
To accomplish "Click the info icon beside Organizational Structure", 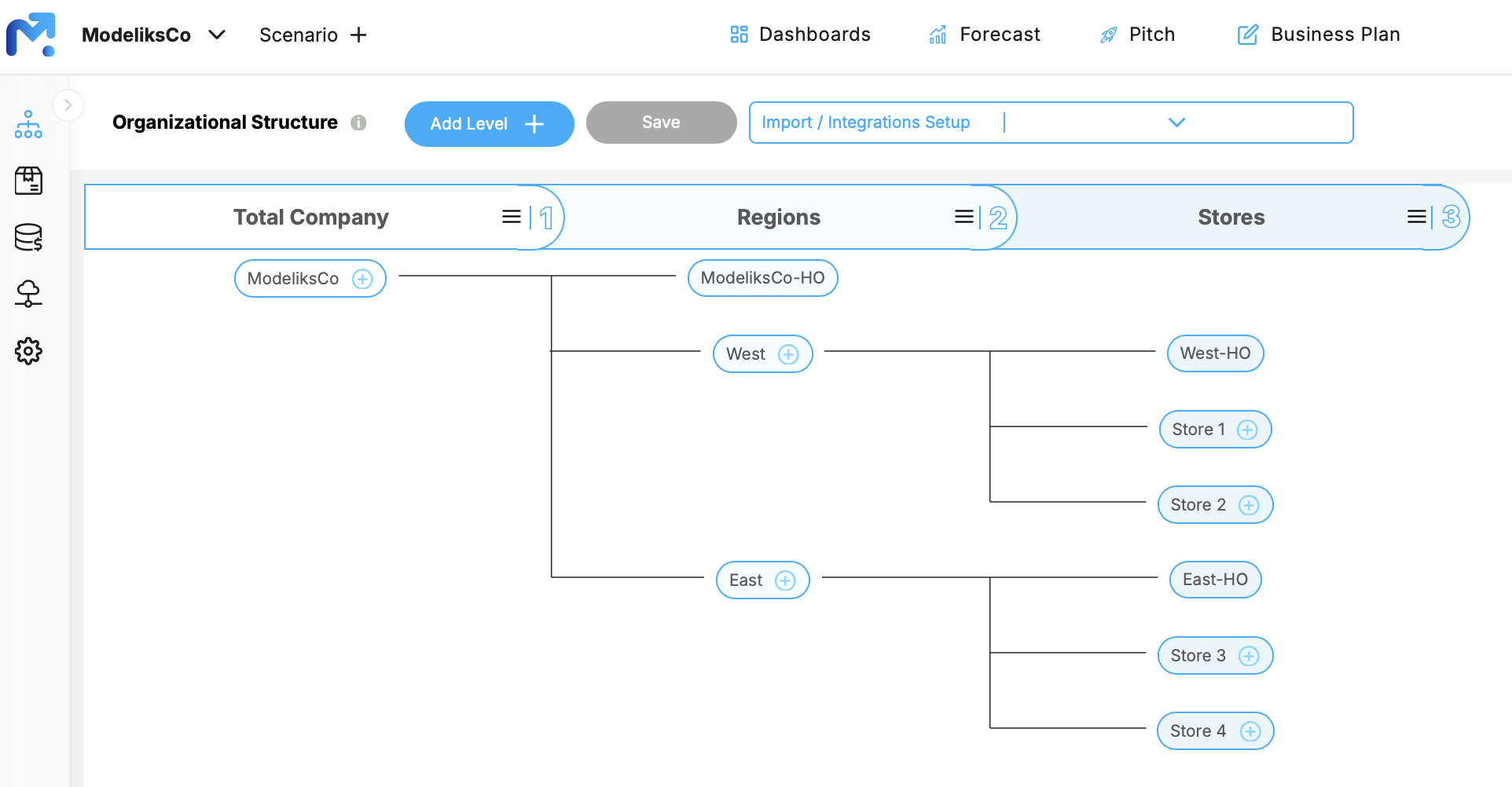I will tap(359, 123).
